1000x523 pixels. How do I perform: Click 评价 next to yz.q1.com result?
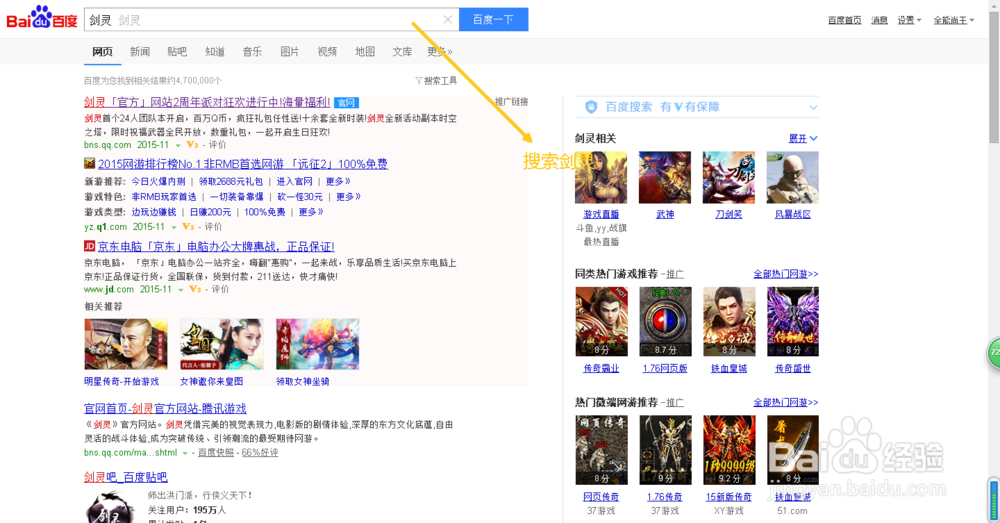pos(212,227)
